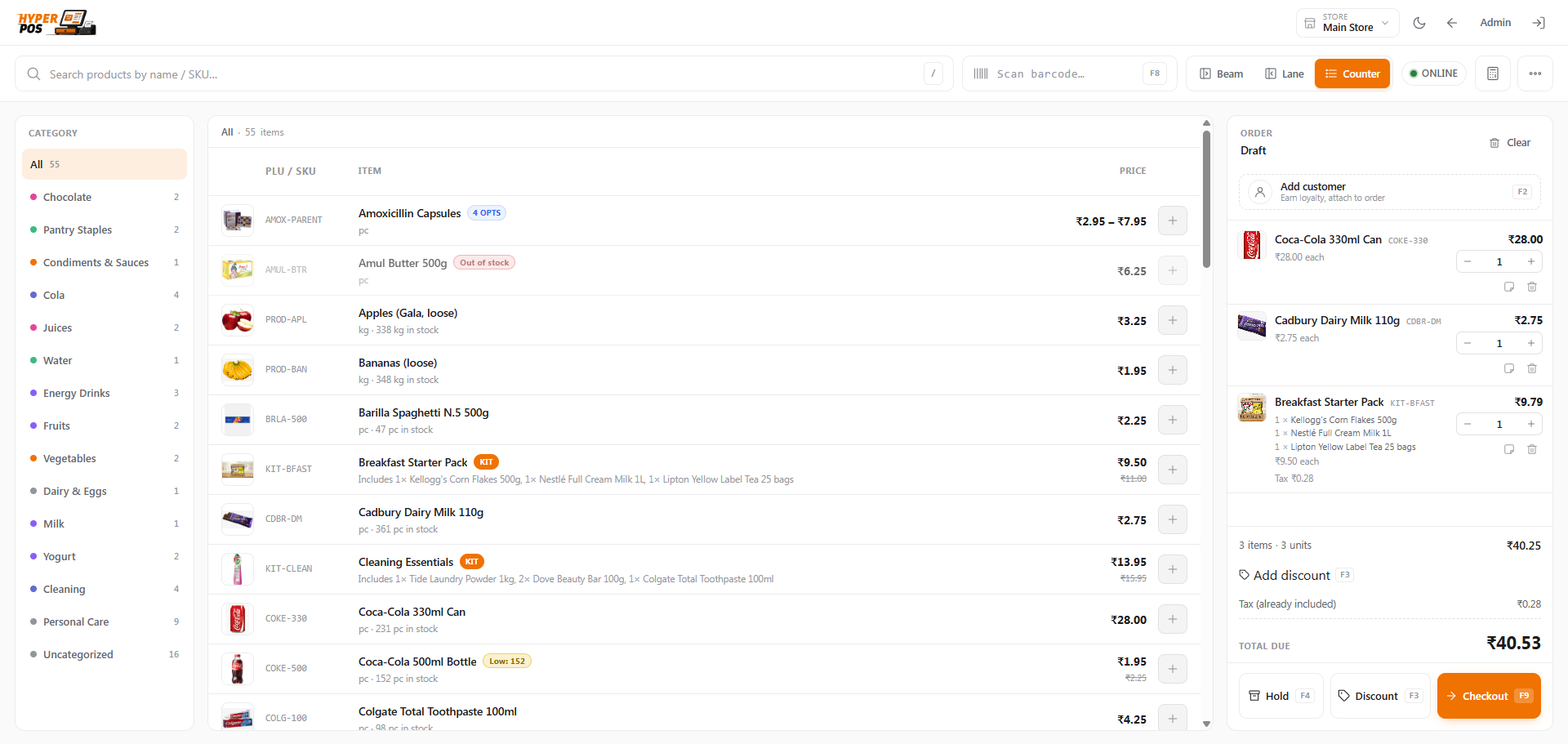
Task: Click the back arrow icon in the header
Action: click(1452, 23)
